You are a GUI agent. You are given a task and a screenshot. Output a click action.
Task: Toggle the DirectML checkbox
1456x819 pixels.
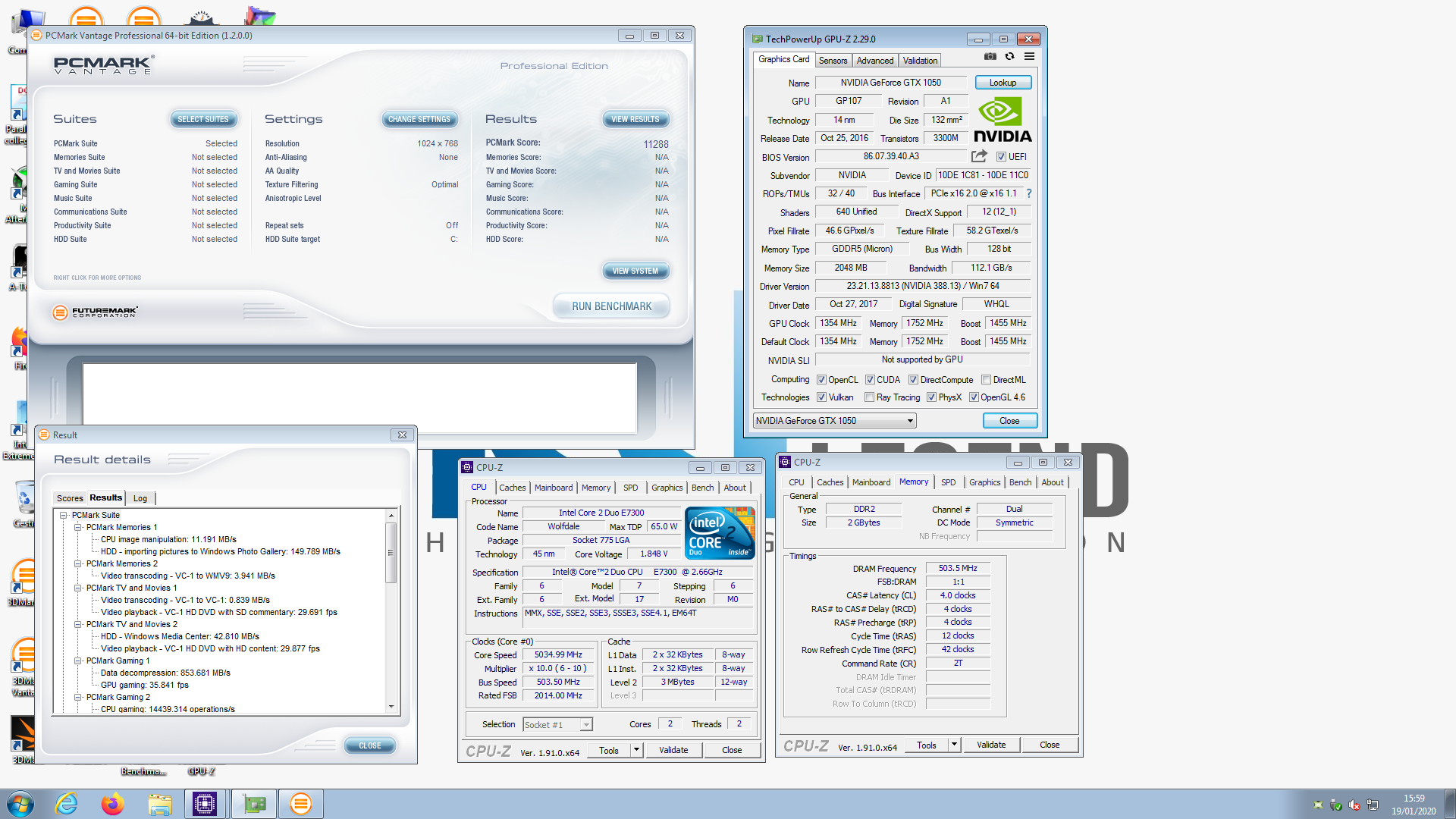(x=986, y=380)
